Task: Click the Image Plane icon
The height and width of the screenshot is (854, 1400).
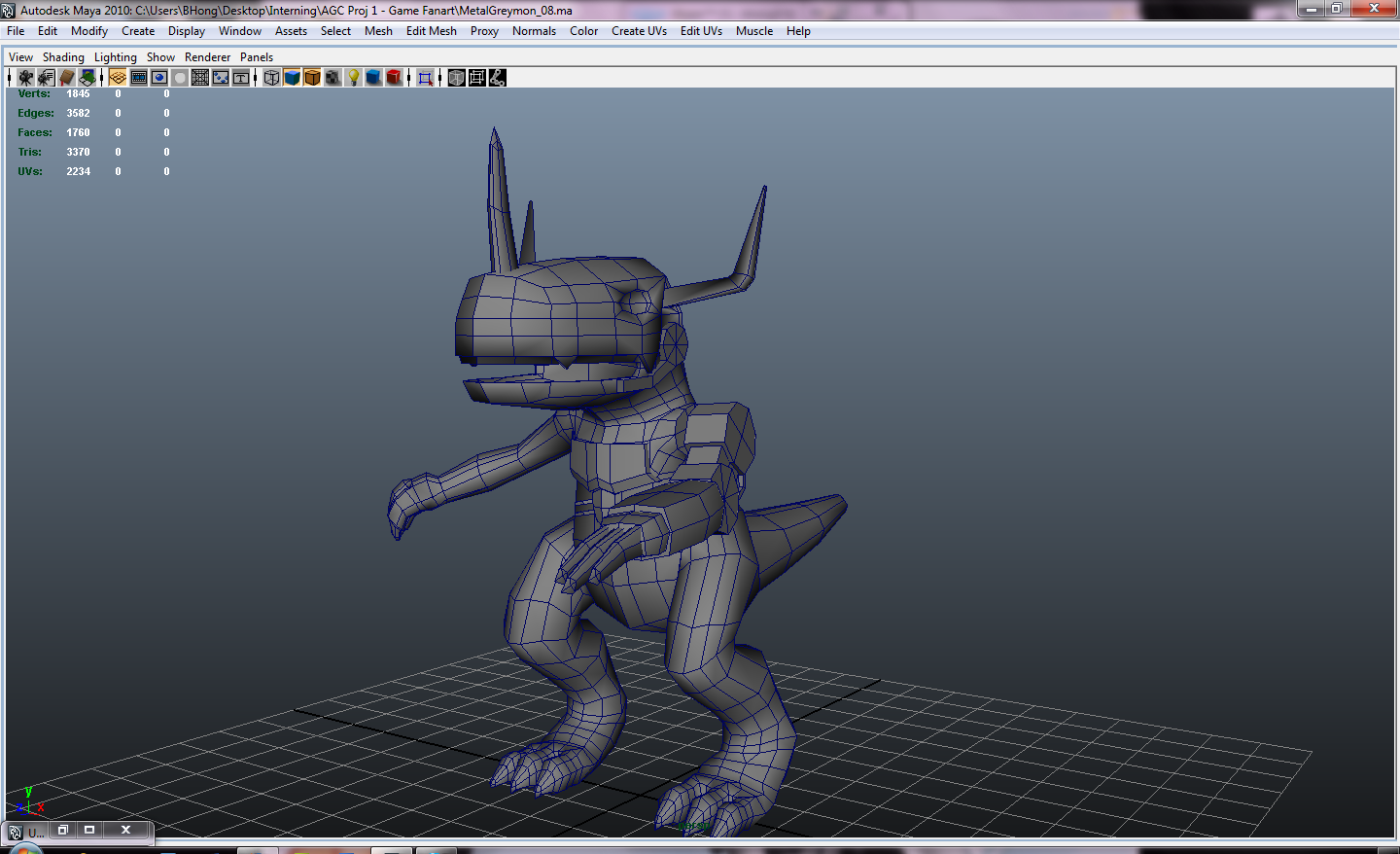Action: [x=87, y=78]
